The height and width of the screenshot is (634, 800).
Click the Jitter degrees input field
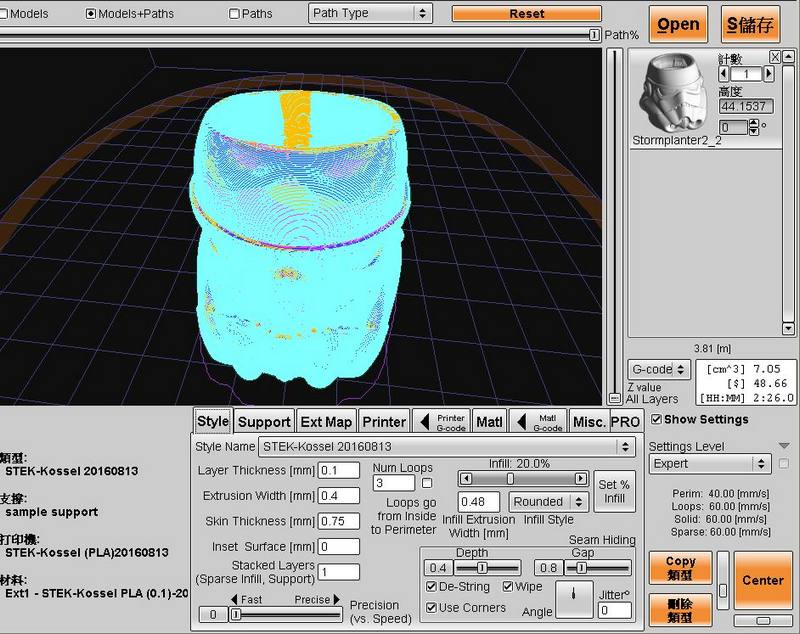tap(615, 610)
